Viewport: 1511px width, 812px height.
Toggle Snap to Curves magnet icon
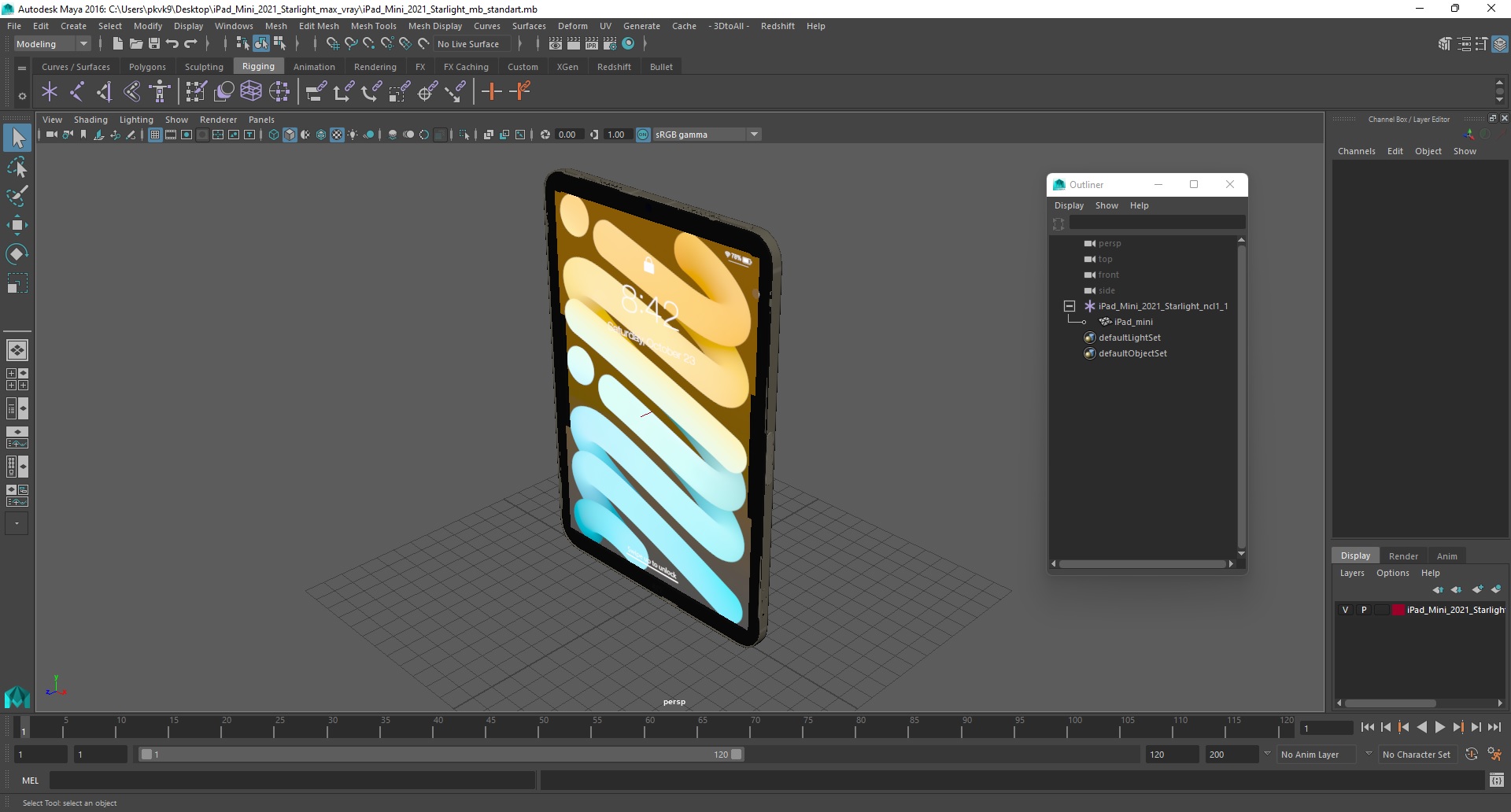(x=351, y=44)
